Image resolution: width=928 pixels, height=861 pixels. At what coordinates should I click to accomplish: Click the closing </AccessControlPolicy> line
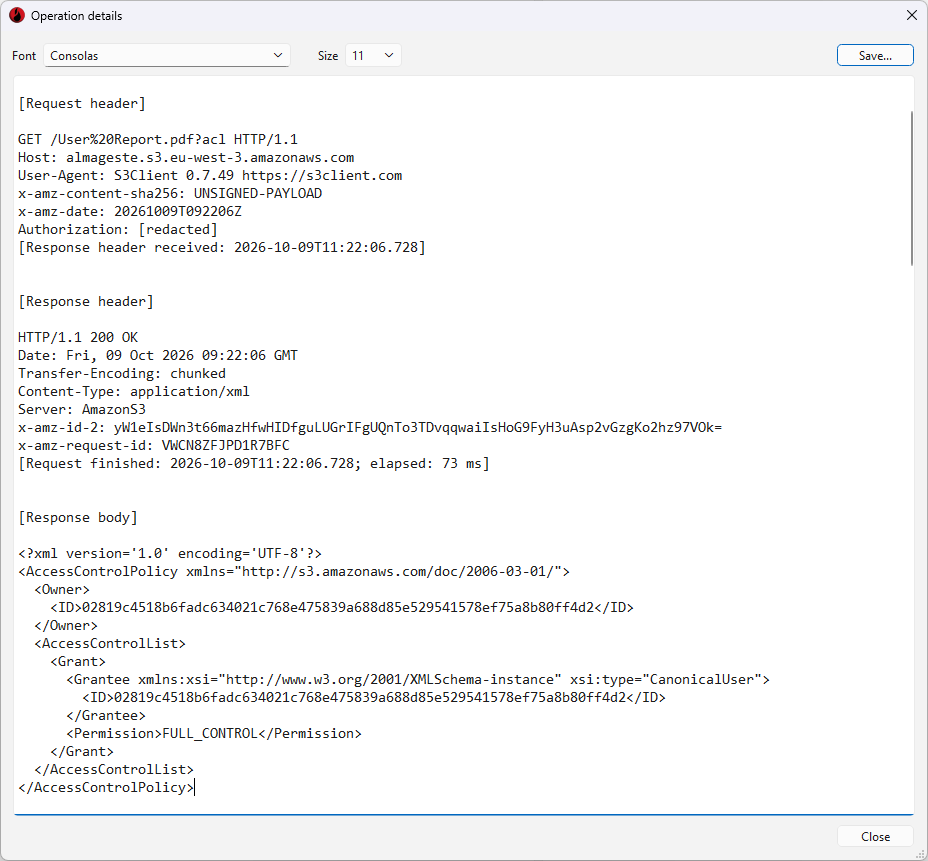tap(106, 788)
